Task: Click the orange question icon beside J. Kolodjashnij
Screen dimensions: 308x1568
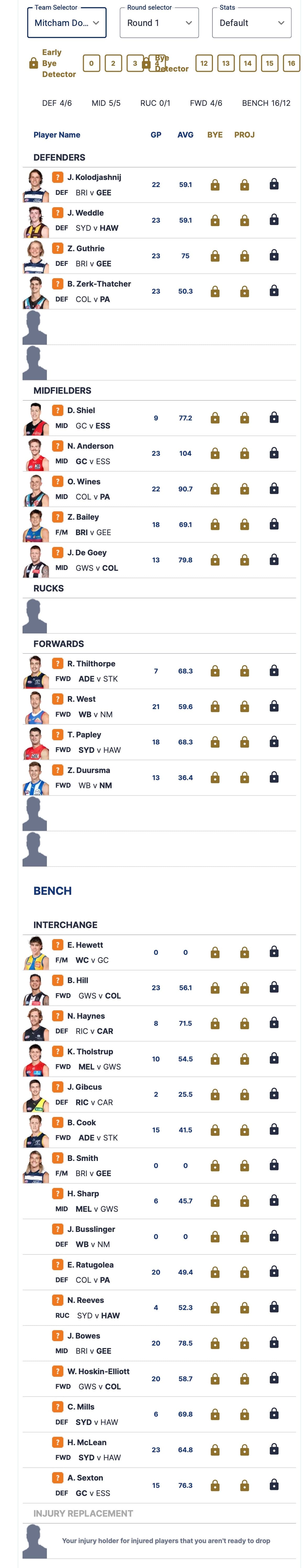Action: 57,177
